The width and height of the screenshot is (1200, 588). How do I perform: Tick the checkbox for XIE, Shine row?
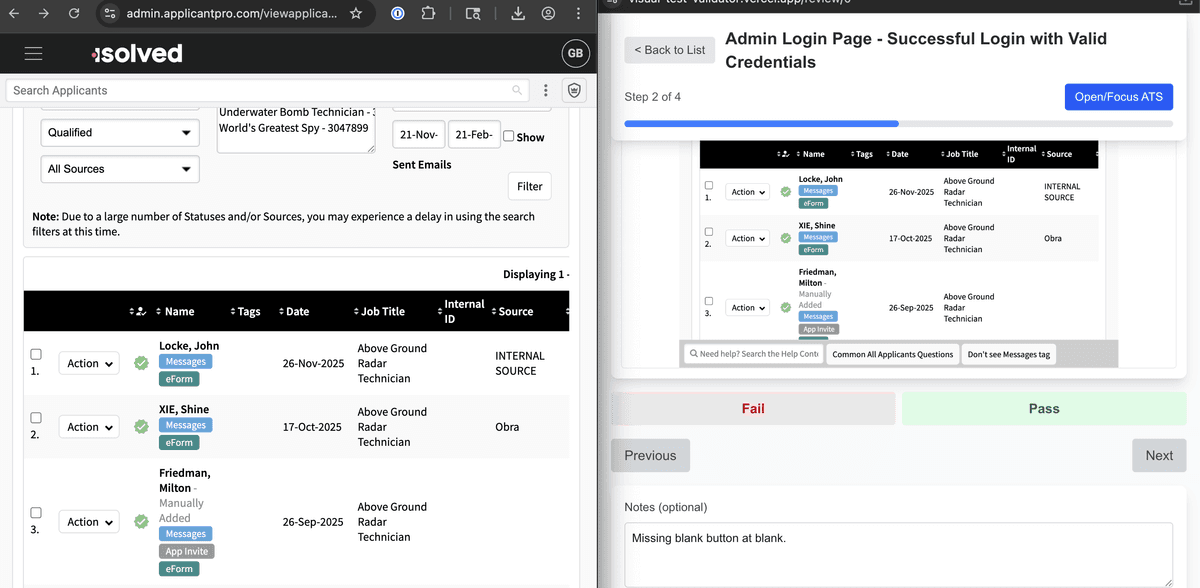point(36,417)
